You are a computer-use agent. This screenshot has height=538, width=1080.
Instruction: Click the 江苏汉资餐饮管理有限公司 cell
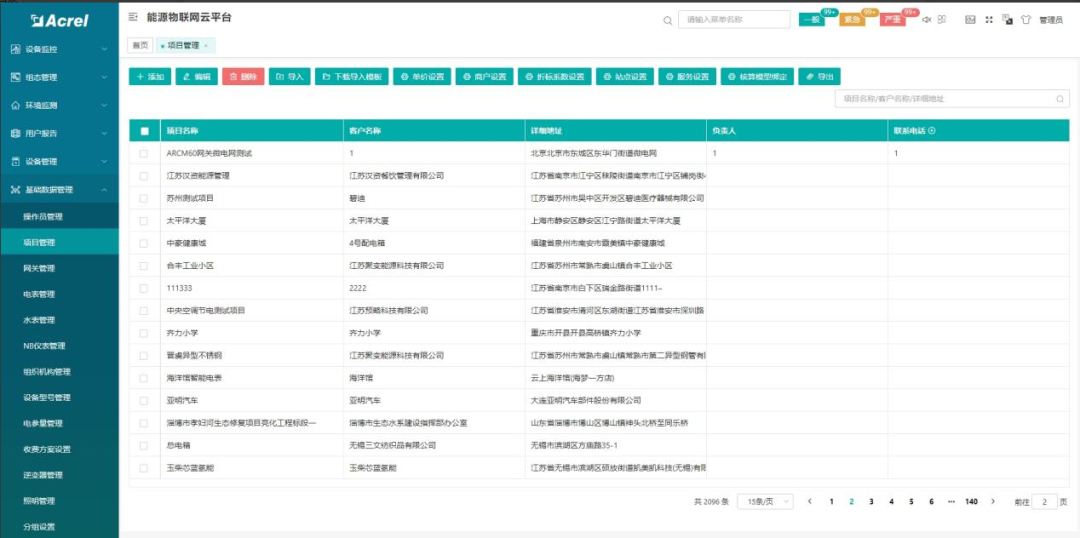[397, 176]
